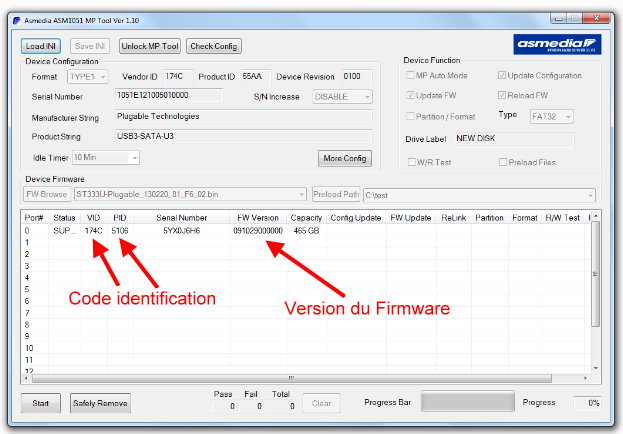Click the horizontal scrollbar of the port list

pyautogui.click(x=291, y=378)
